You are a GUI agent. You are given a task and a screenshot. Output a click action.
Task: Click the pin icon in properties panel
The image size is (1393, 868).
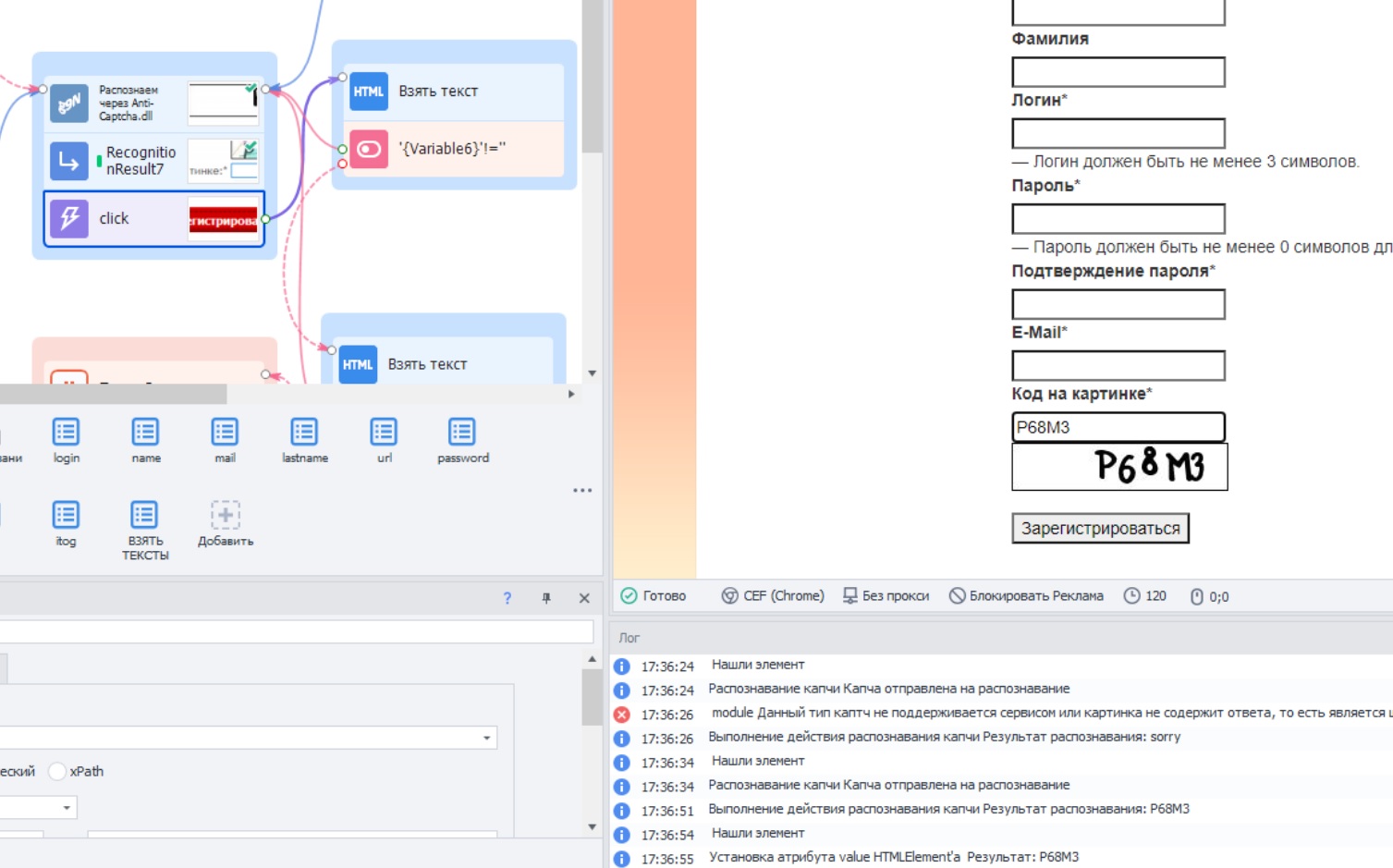546,598
